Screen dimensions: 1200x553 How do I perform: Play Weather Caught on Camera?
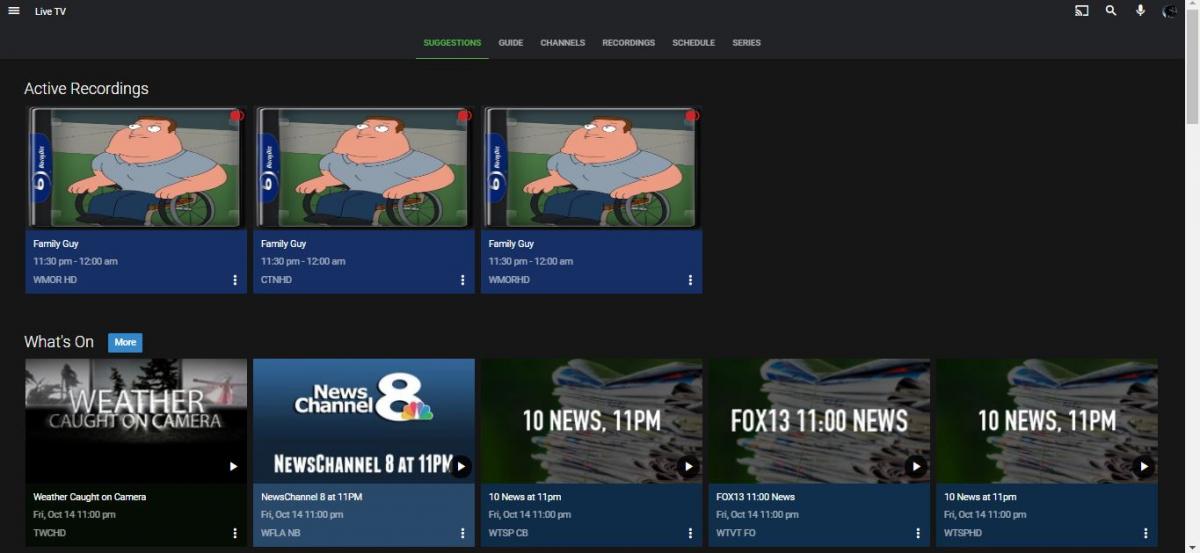coord(233,466)
